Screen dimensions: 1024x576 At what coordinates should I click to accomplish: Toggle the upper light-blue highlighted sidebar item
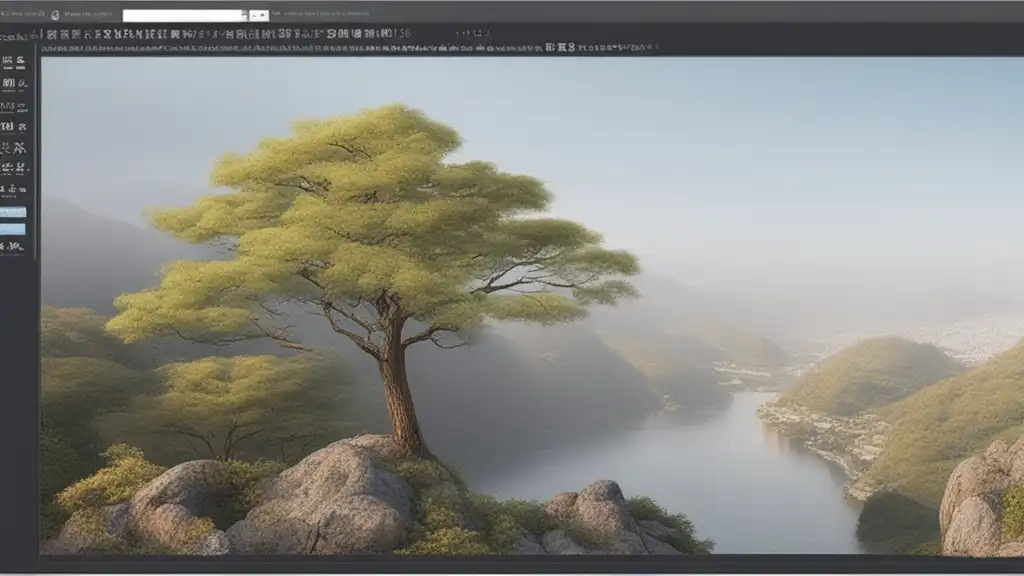(x=13, y=212)
